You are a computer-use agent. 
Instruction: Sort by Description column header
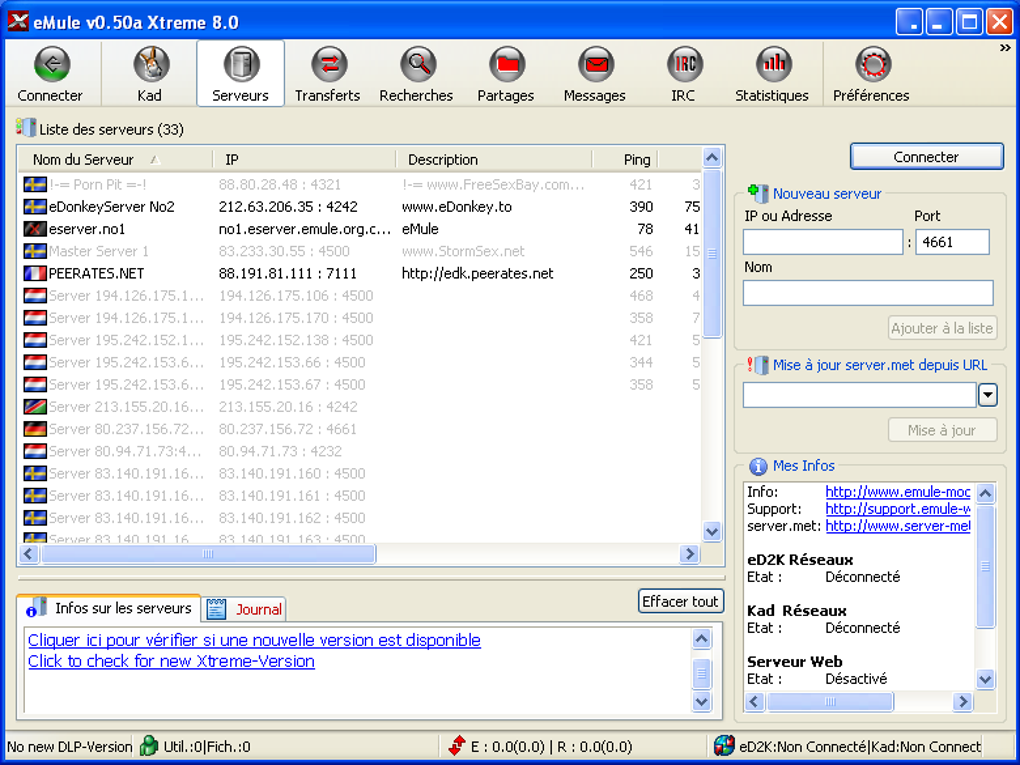click(x=494, y=159)
